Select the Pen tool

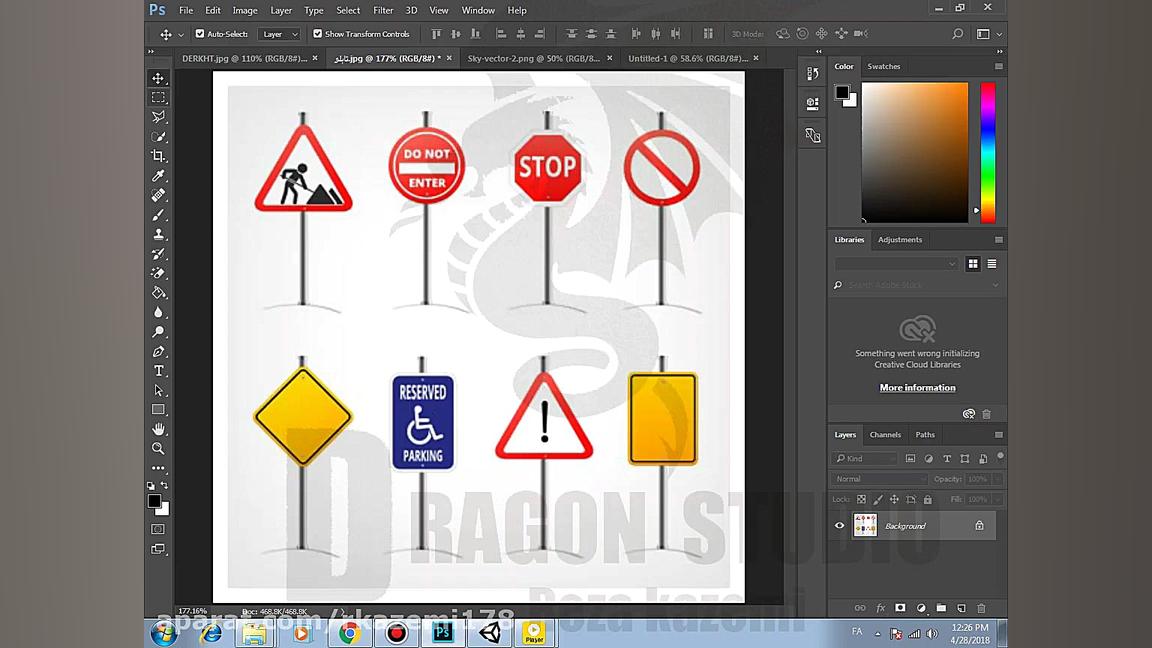click(x=158, y=352)
